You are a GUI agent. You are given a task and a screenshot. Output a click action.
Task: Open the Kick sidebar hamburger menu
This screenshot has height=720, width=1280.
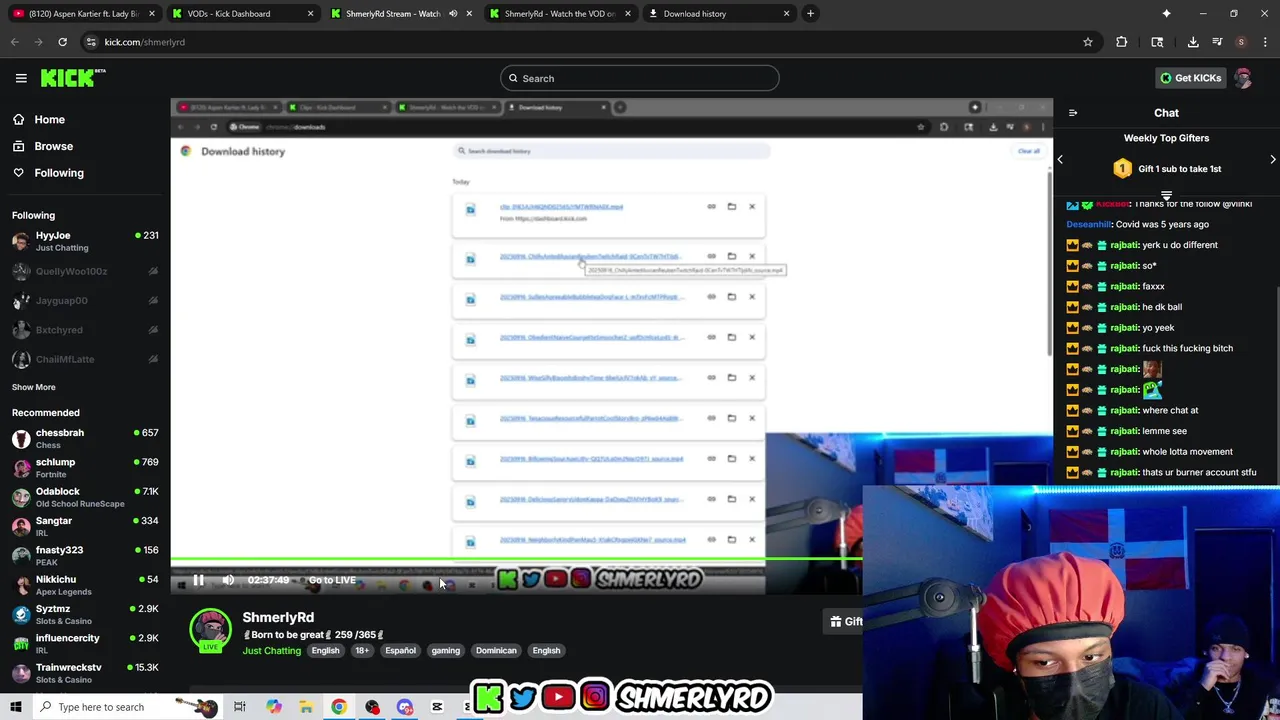click(x=21, y=78)
